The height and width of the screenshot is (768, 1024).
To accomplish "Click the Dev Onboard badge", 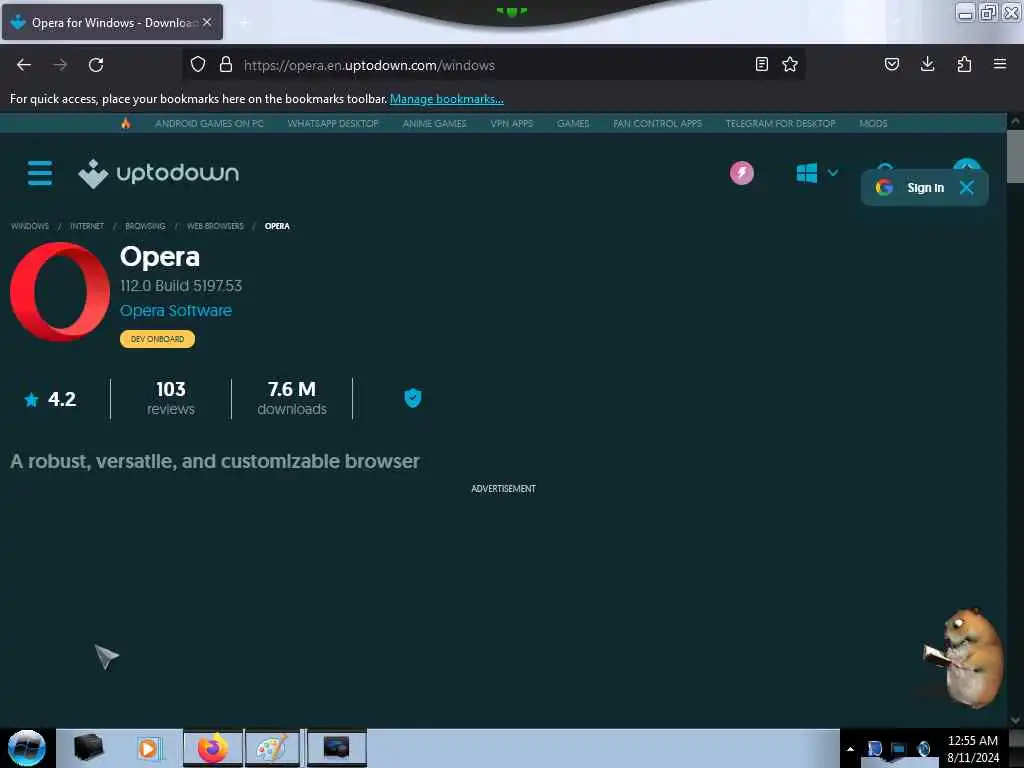I will click(x=157, y=339).
